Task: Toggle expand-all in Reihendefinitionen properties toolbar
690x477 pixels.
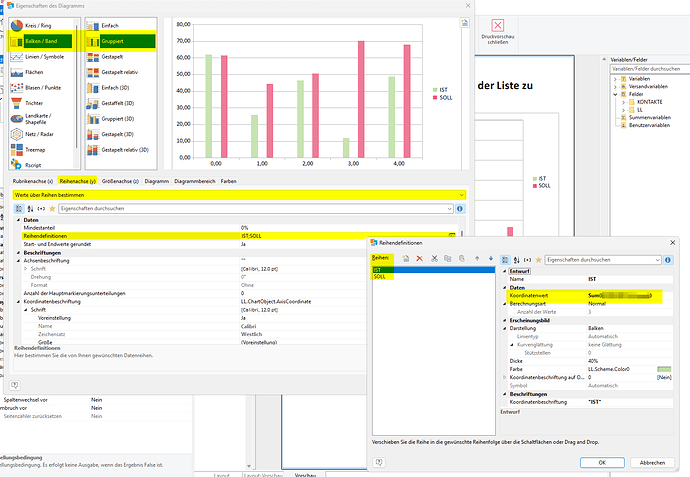Action: 527,260
